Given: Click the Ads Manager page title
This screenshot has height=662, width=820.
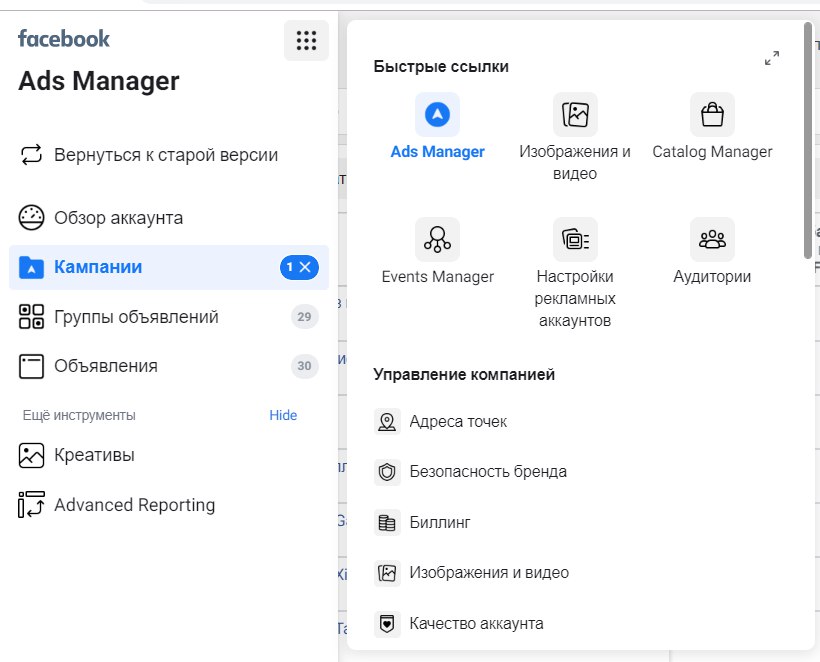Looking at the screenshot, I should [99, 82].
